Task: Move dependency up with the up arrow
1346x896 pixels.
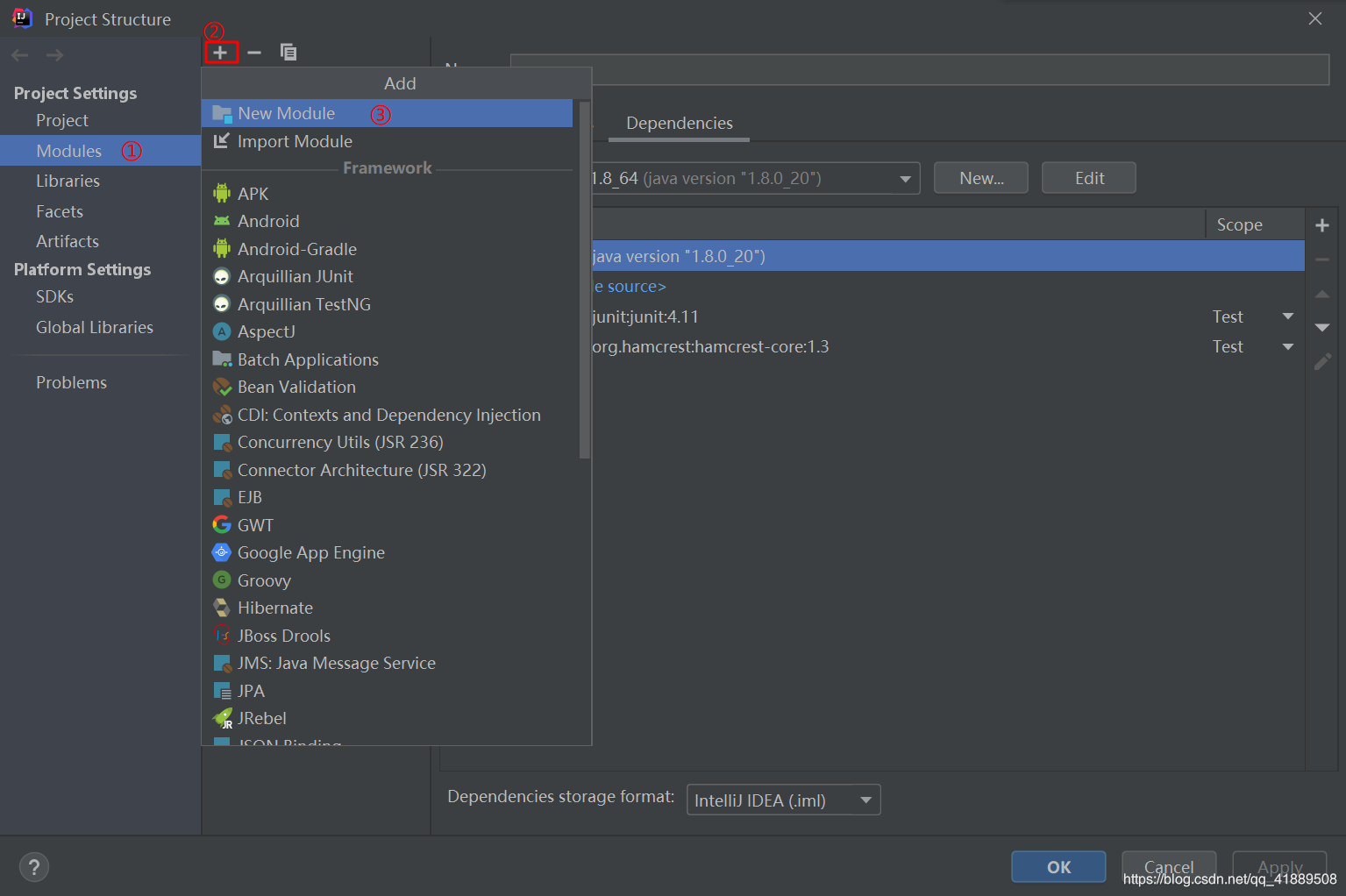Action: coord(1322,295)
